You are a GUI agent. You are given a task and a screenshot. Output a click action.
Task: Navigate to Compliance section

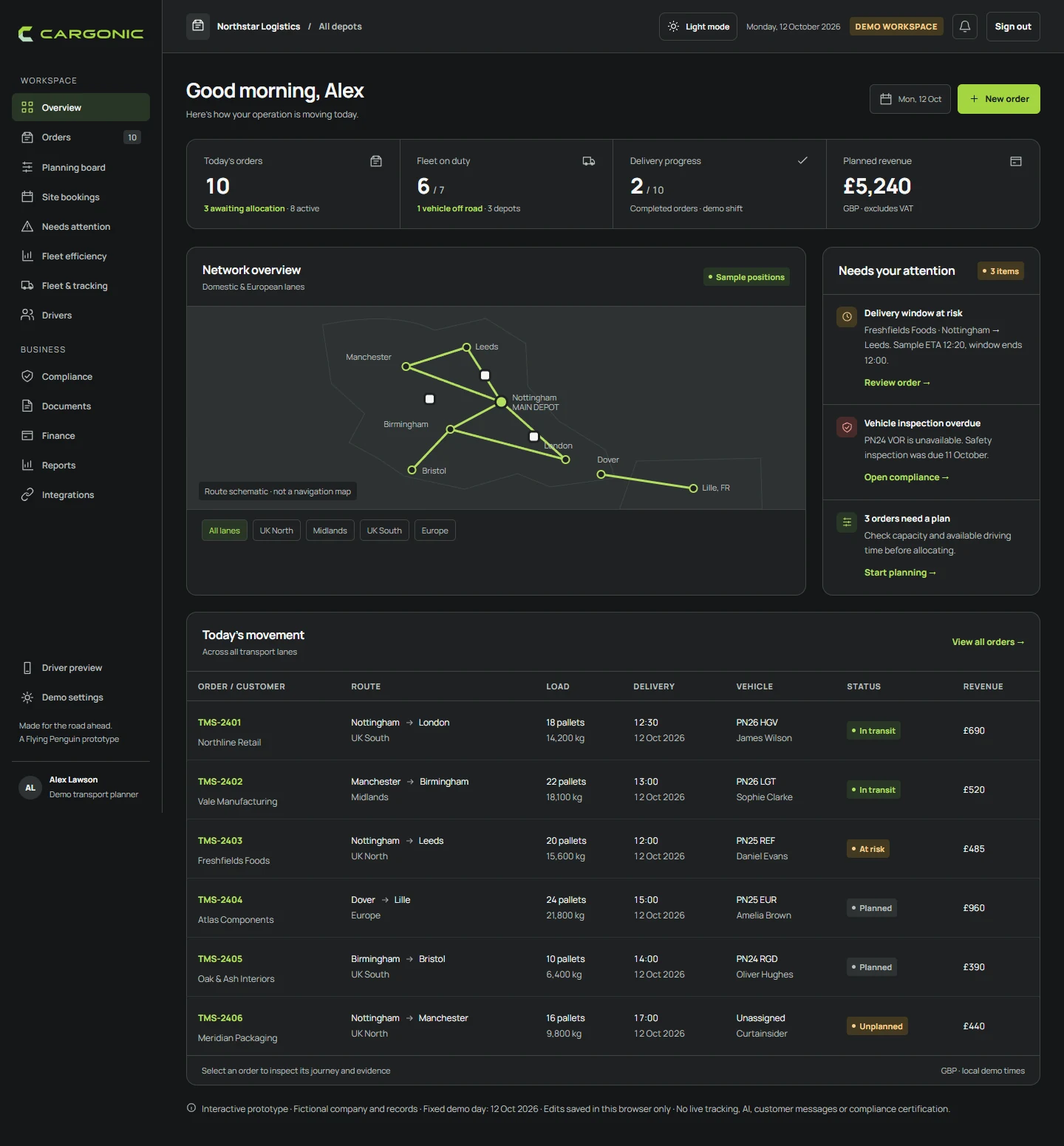coord(81,376)
